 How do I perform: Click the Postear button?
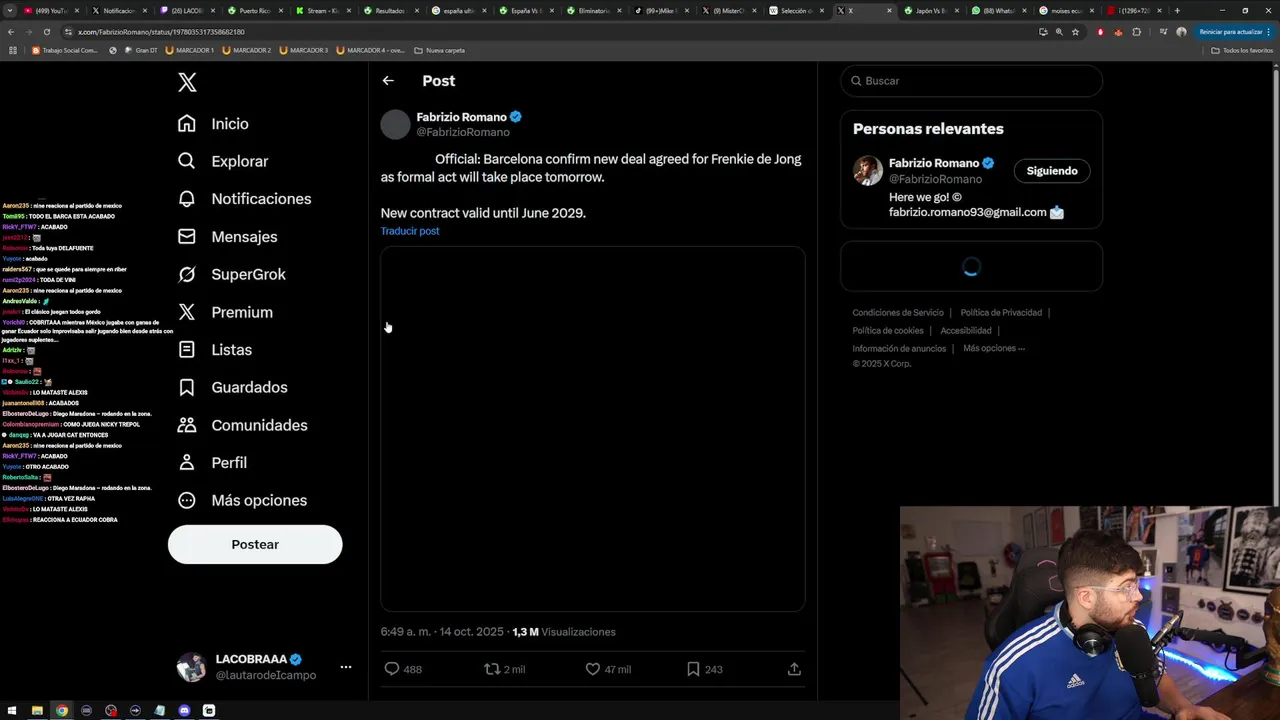tap(255, 544)
